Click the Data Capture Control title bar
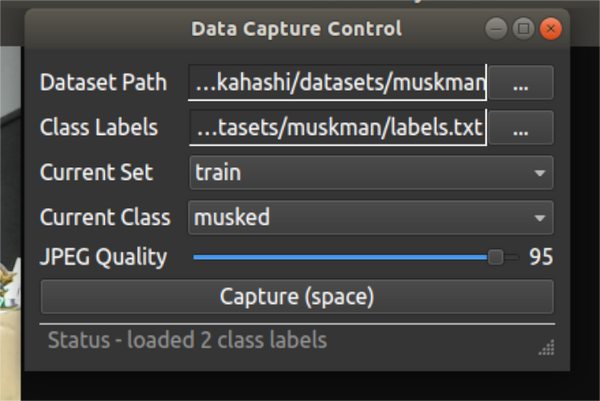 (x=296, y=29)
